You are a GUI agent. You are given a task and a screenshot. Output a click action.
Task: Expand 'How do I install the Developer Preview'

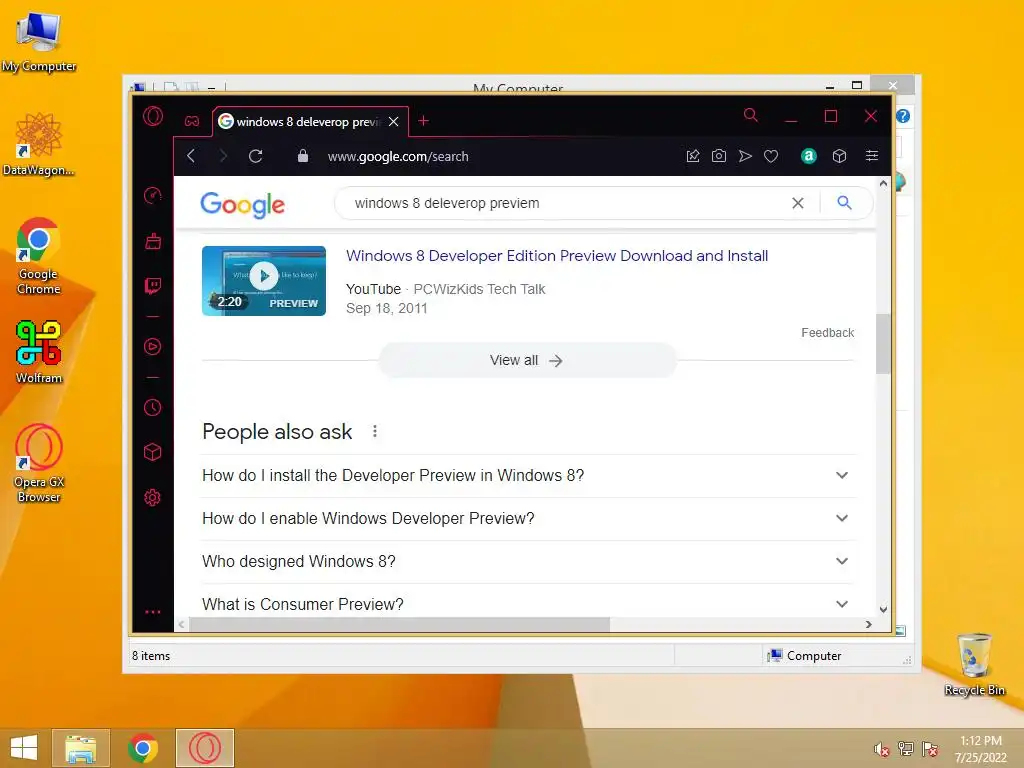click(528, 475)
